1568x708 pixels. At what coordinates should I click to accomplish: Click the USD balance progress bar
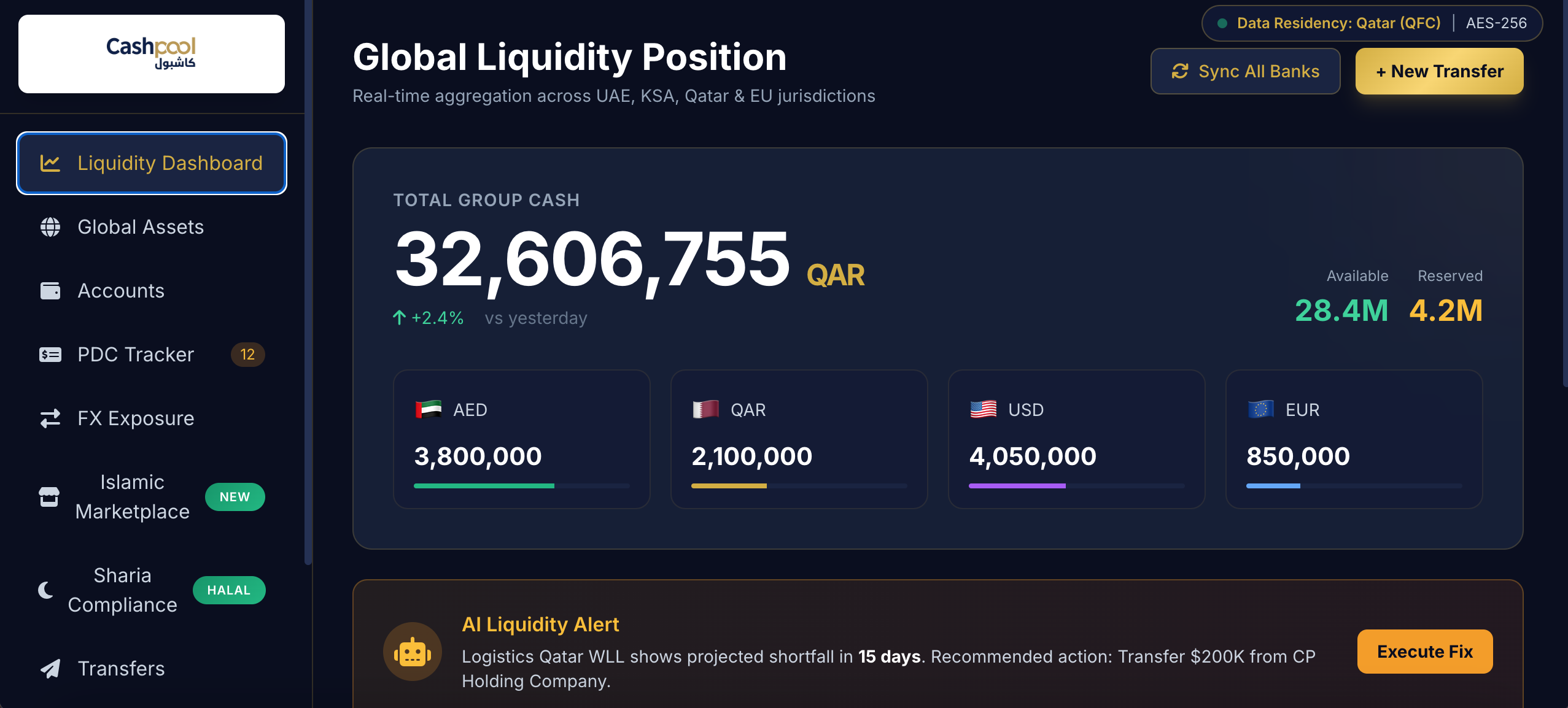(x=1076, y=485)
